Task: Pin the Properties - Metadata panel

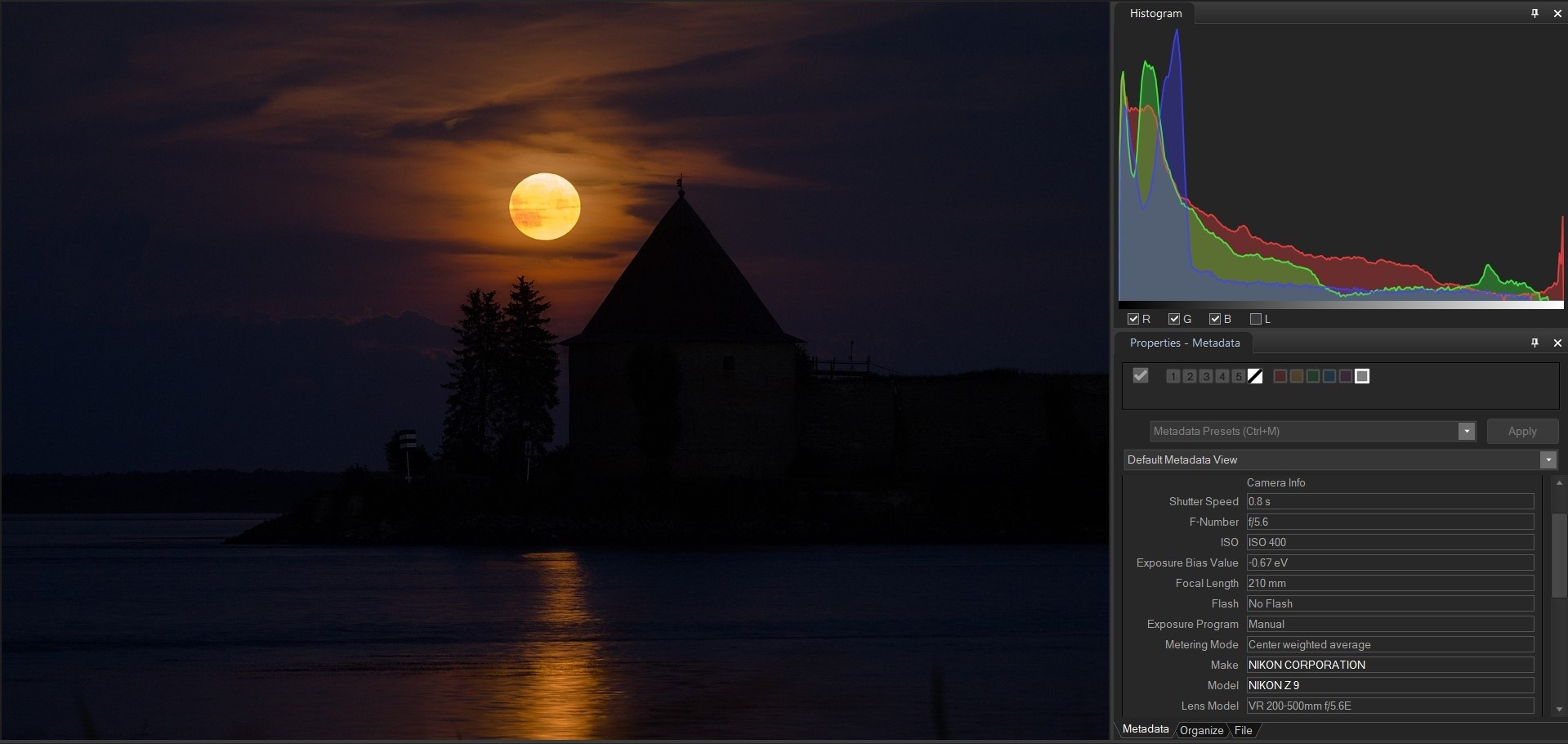Action: tap(1534, 343)
